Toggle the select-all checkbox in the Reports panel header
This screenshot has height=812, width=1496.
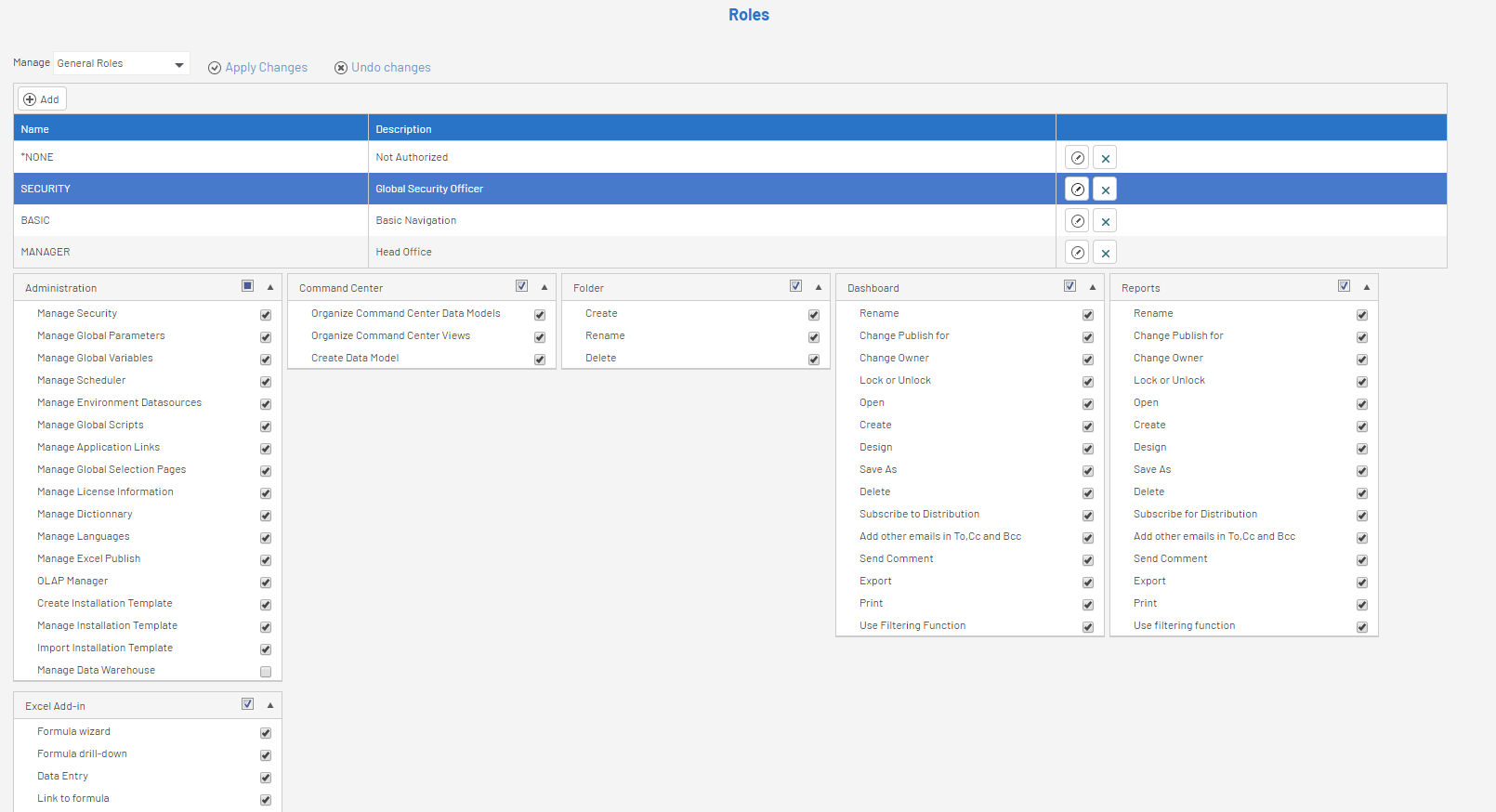point(1344,286)
